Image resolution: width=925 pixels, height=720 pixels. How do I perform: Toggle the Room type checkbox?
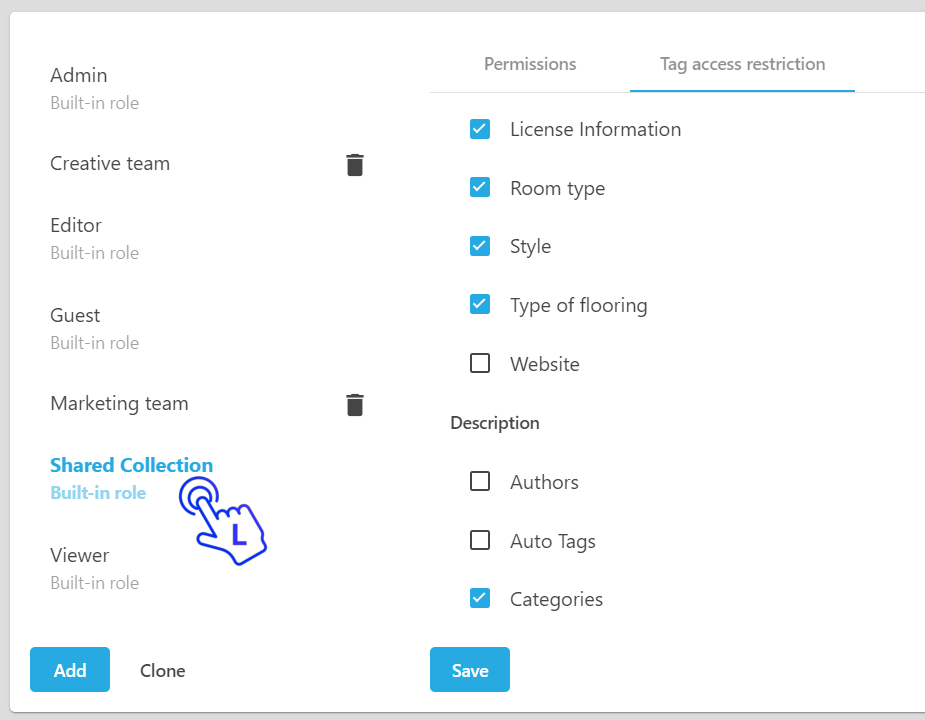pyautogui.click(x=480, y=188)
